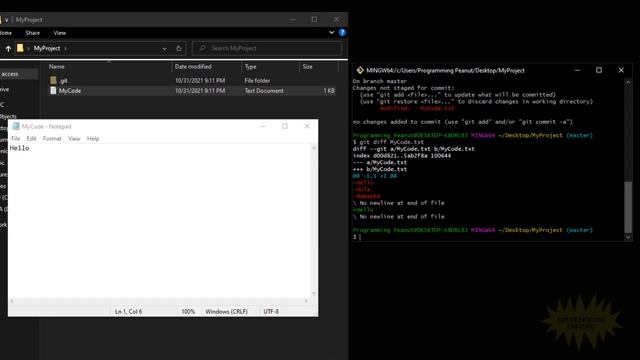This screenshot has height=360, width=640.
Task: Click the Notepad icon in title bar
Action: (16, 127)
